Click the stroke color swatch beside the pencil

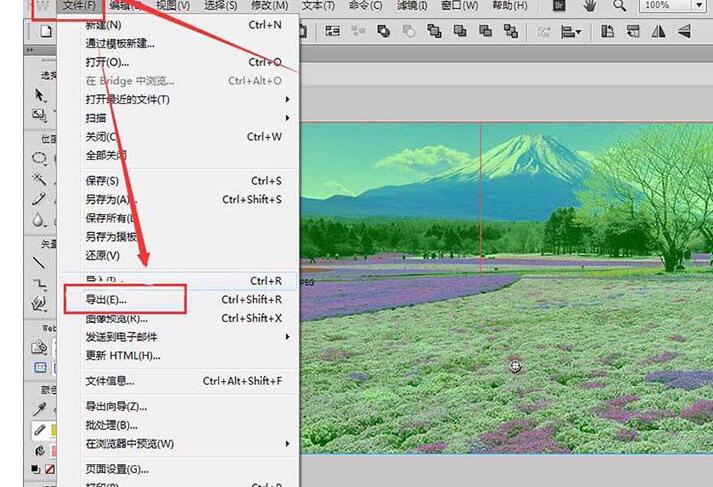click(54, 430)
